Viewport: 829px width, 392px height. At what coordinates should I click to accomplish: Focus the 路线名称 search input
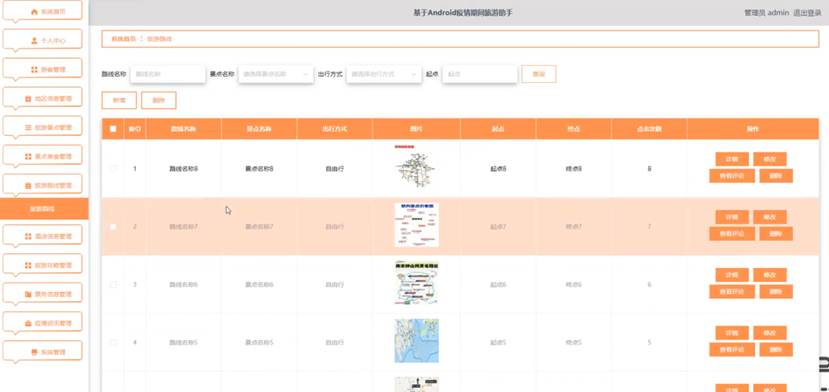[168, 74]
